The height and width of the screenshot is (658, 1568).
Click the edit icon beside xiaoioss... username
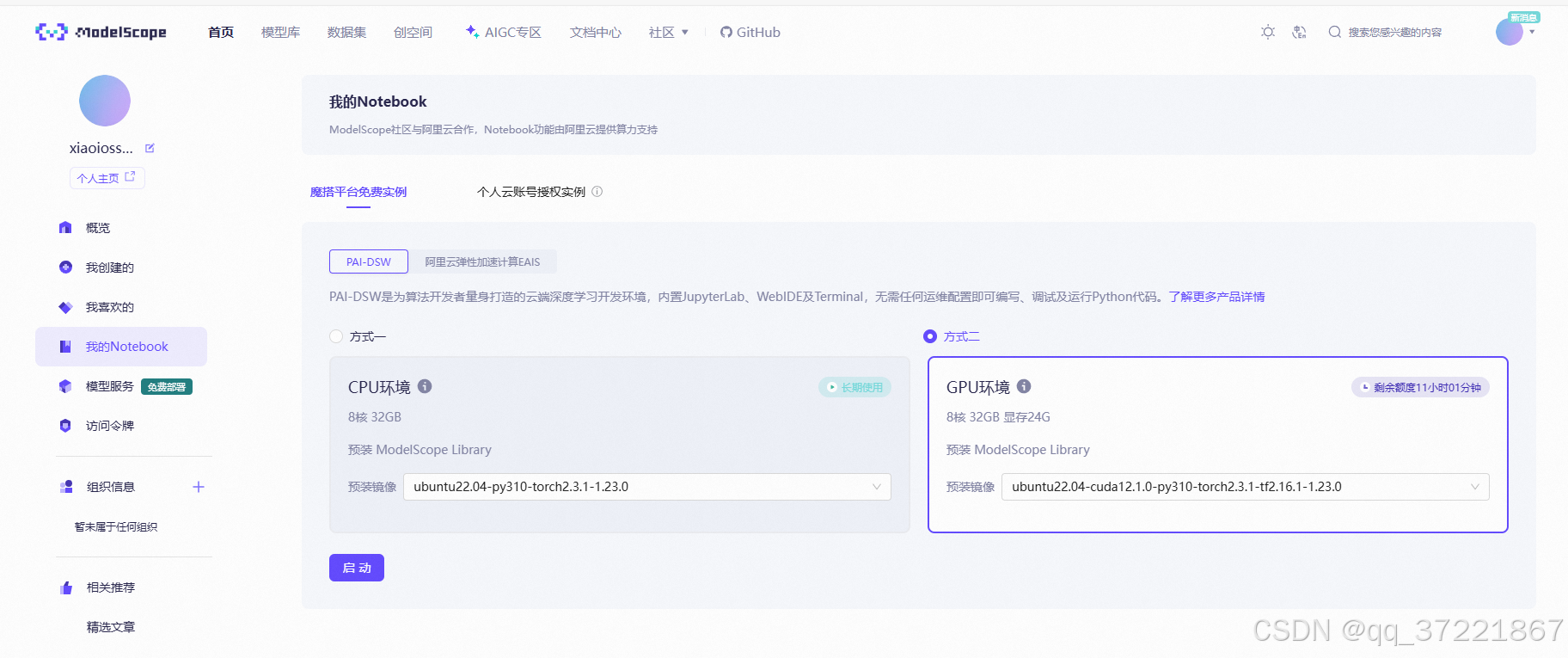coord(150,148)
